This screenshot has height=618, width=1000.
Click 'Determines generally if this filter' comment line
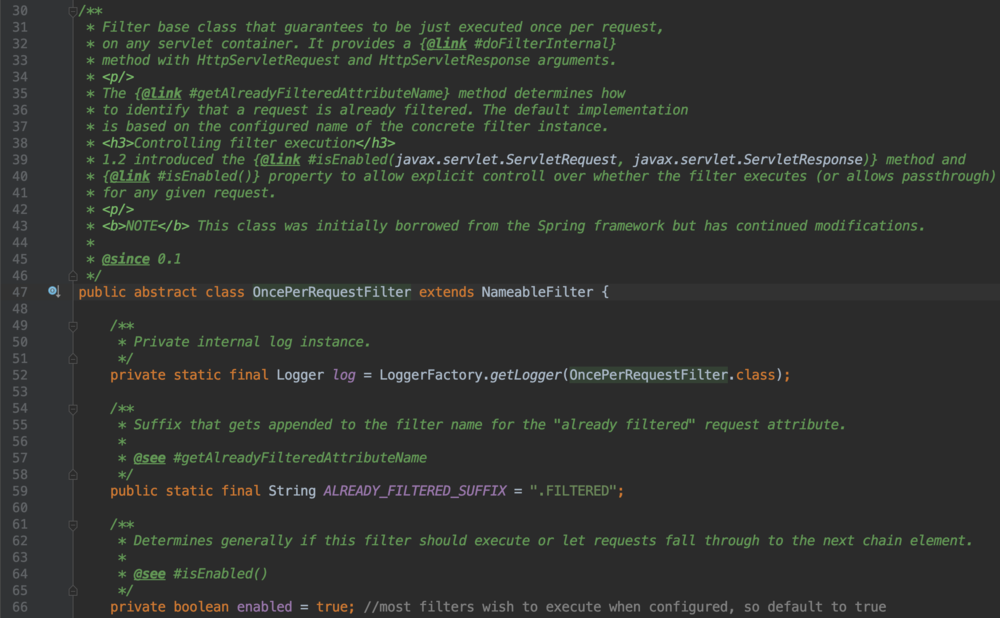point(552,541)
